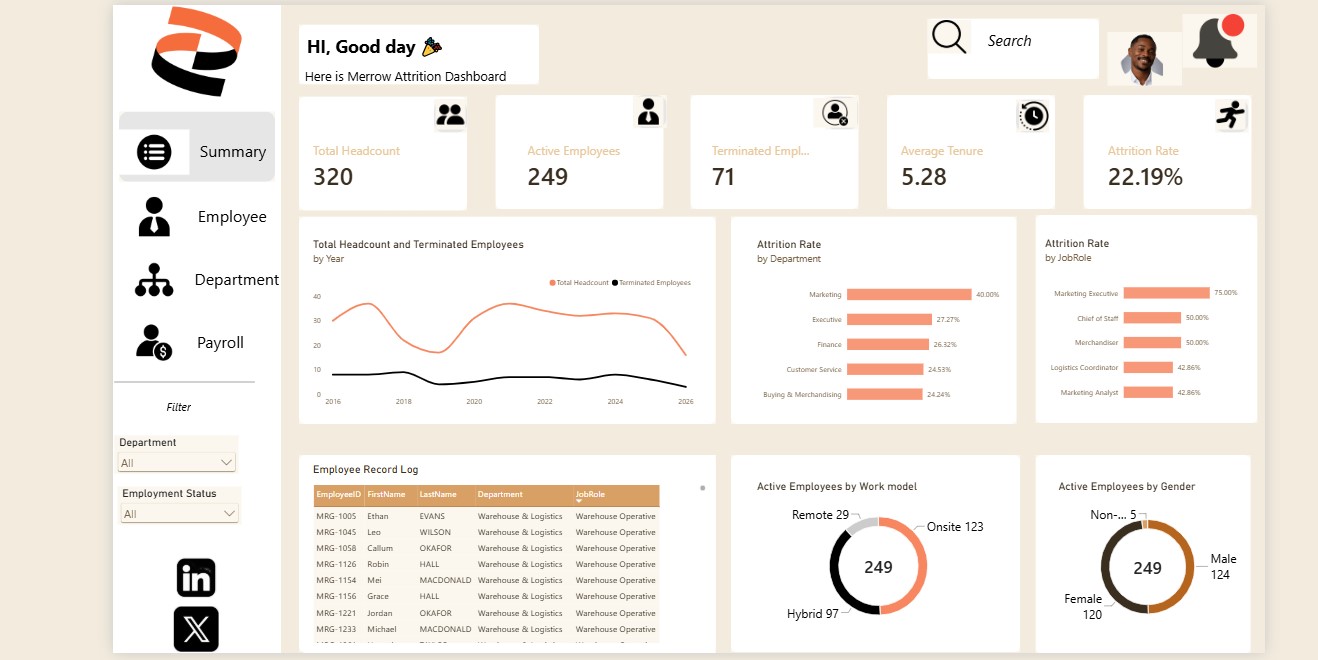Select employee ID MRG-1045 cell
The height and width of the screenshot is (660, 1318).
coord(335,532)
